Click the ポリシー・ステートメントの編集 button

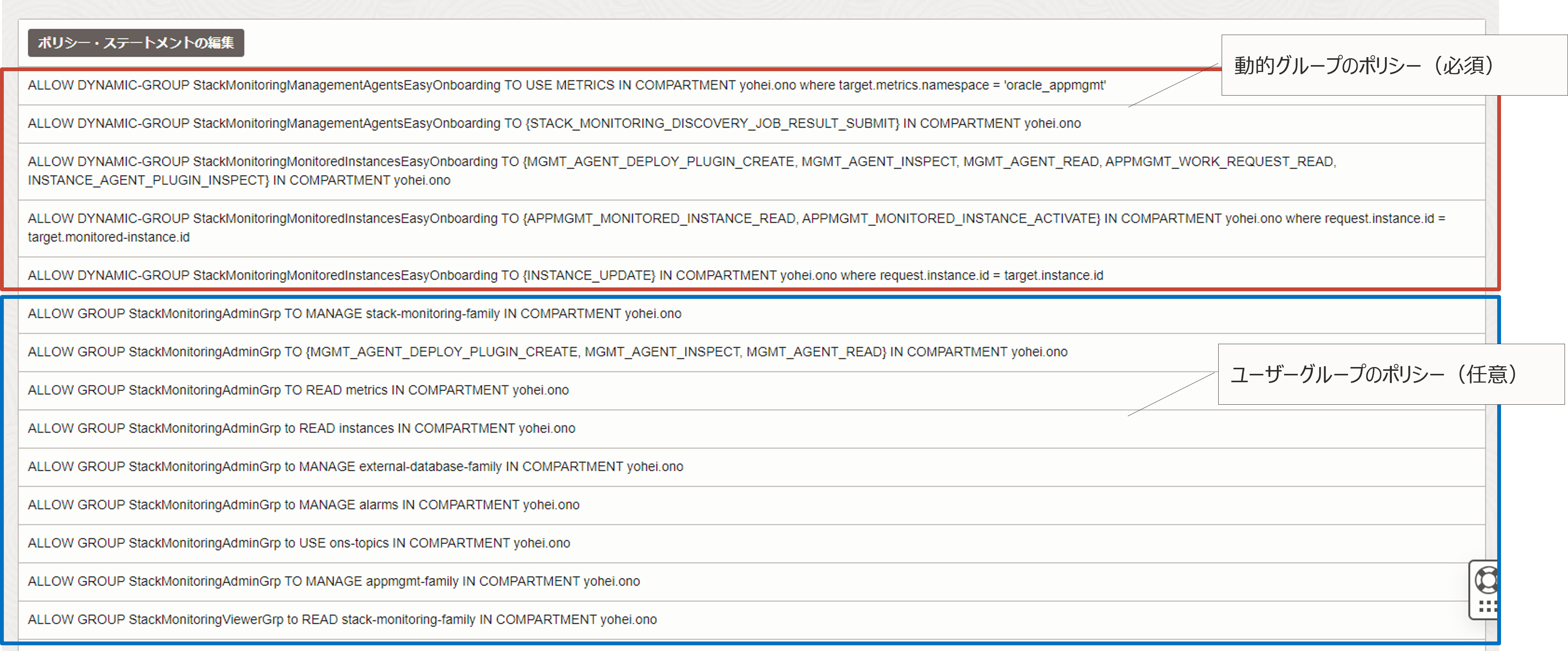[x=136, y=43]
